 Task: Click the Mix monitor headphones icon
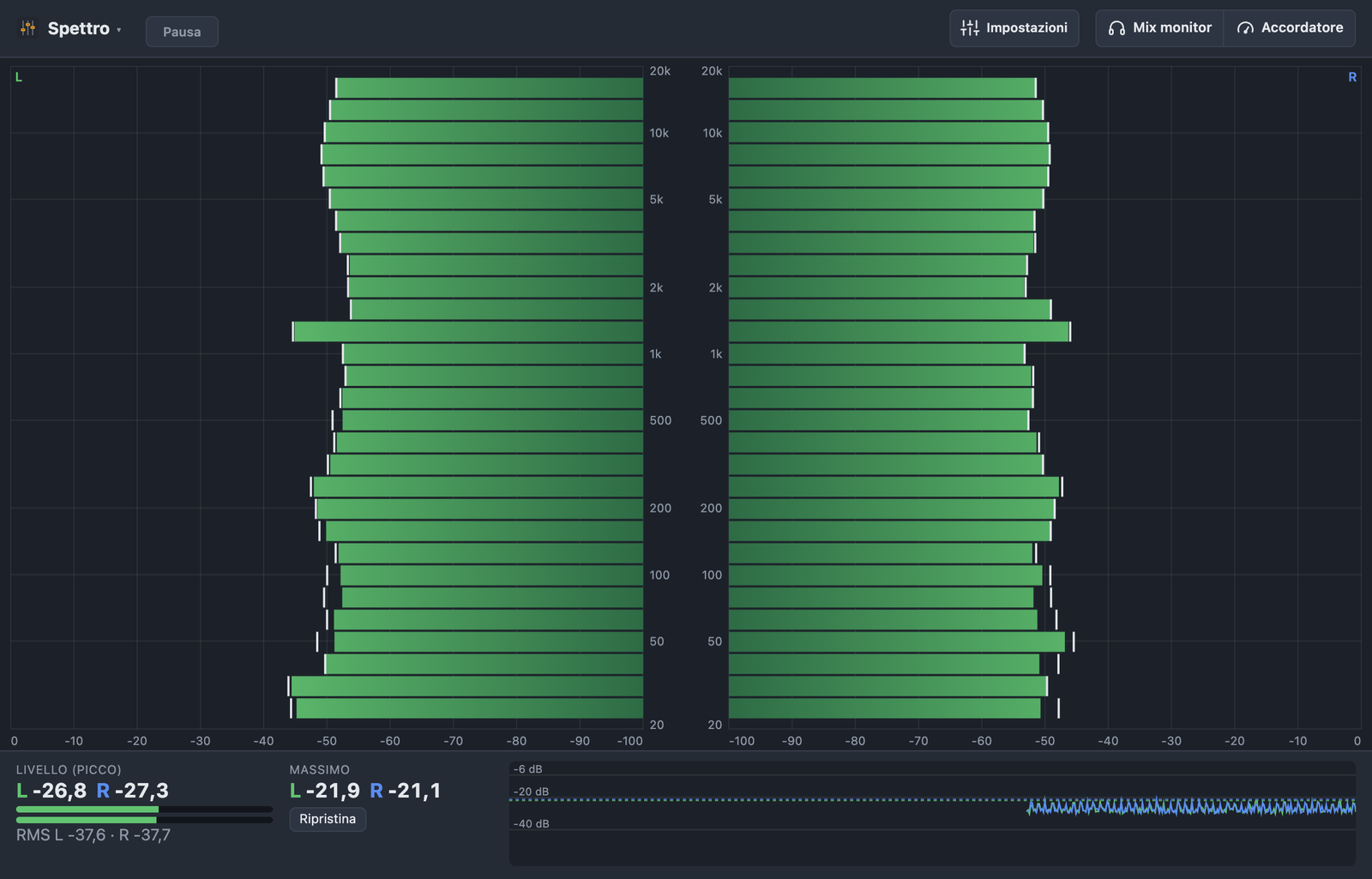click(1116, 28)
